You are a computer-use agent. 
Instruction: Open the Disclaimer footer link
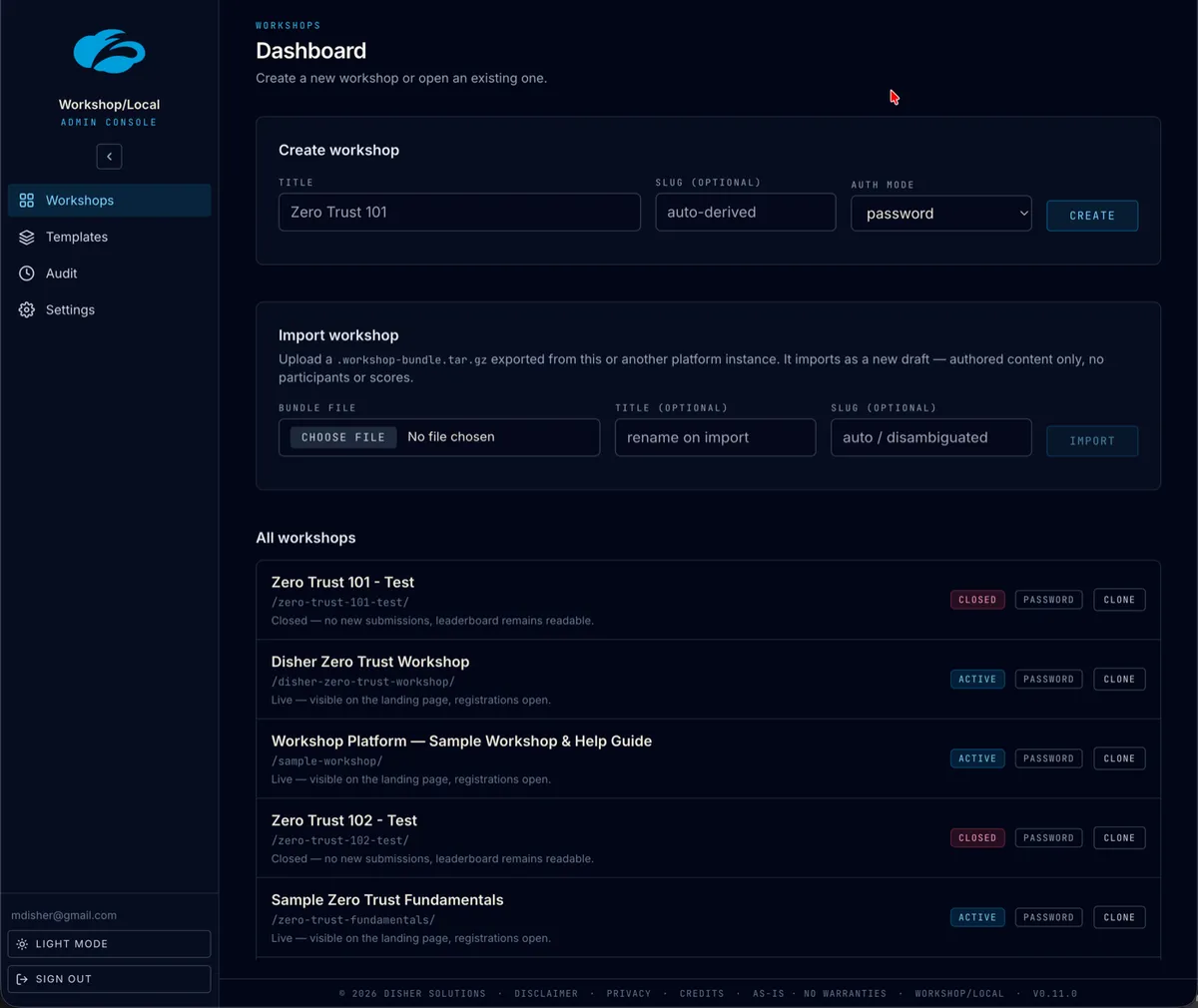546,994
